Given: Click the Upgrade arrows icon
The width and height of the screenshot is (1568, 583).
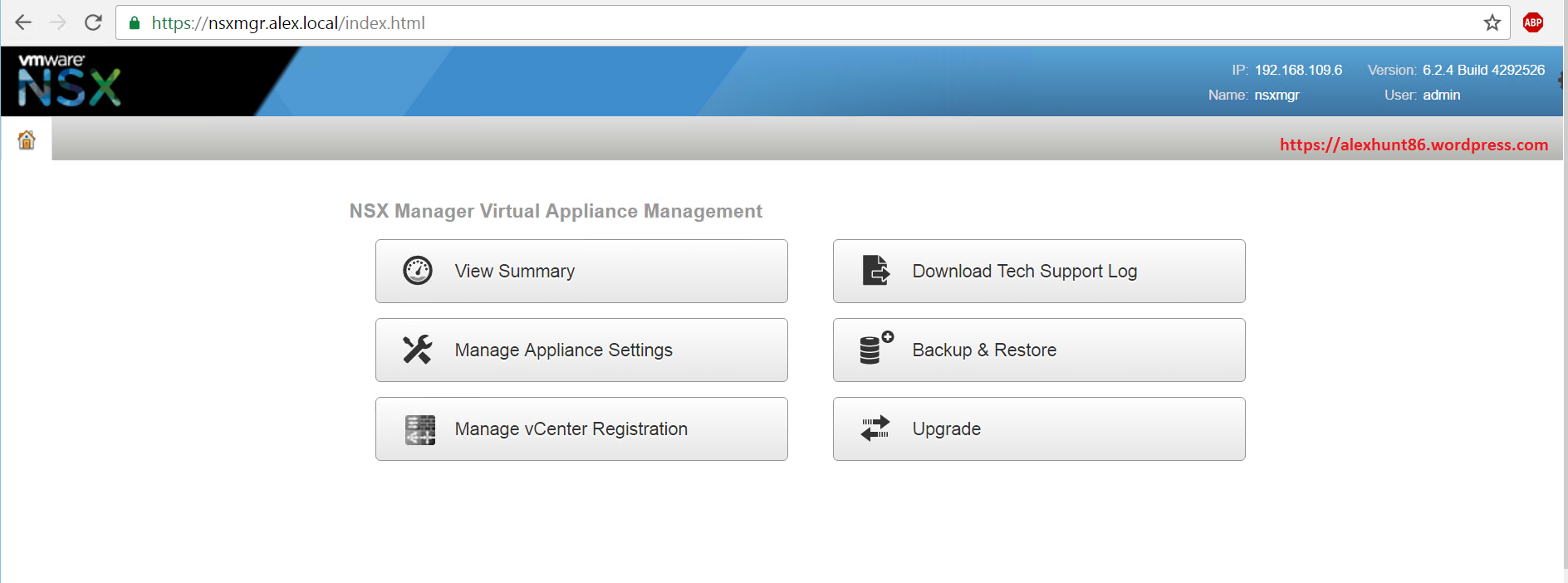Looking at the screenshot, I should click(x=875, y=429).
